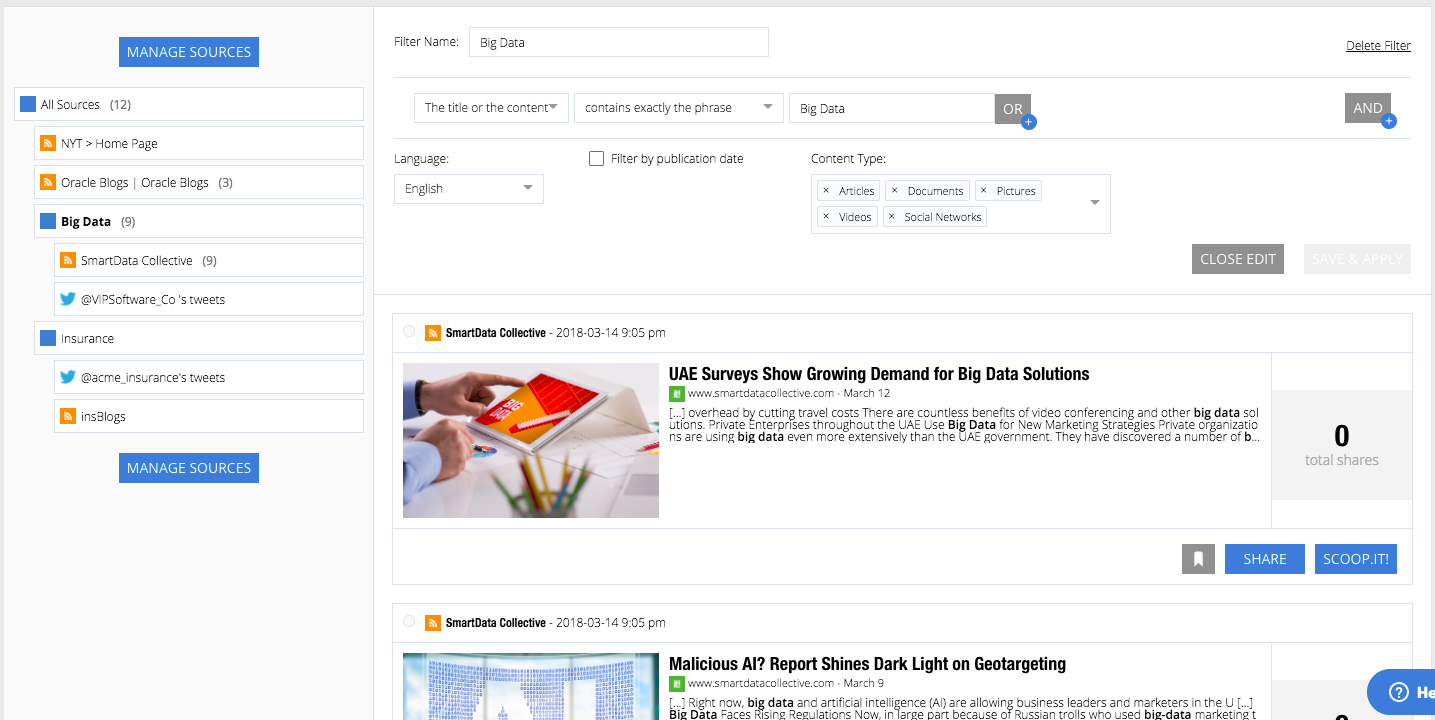Screen dimensions: 1435x720
Task: Click the Filter Name input field
Action: tap(619, 42)
